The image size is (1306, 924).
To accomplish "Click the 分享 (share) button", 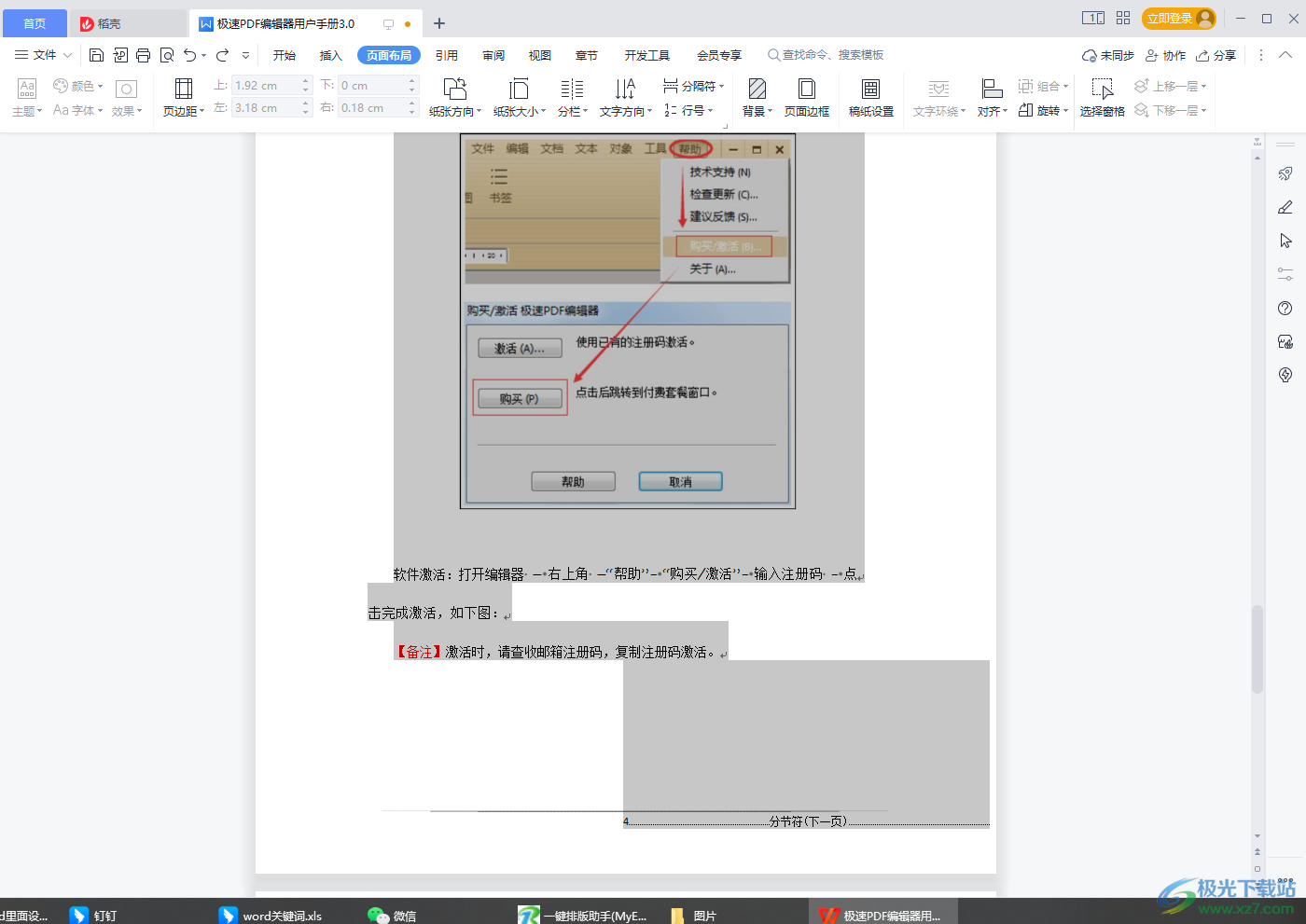I will pos(1216,55).
